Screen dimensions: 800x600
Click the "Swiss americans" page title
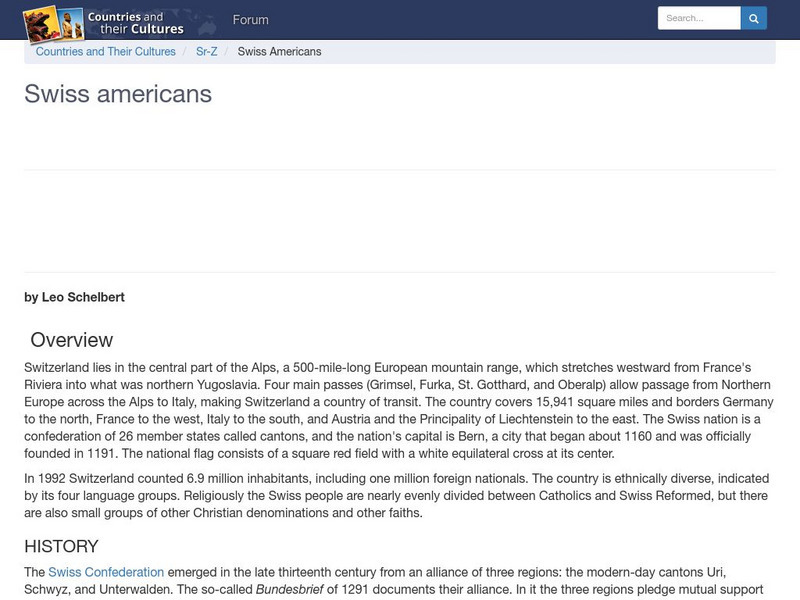pyautogui.click(x=118, y=94)
